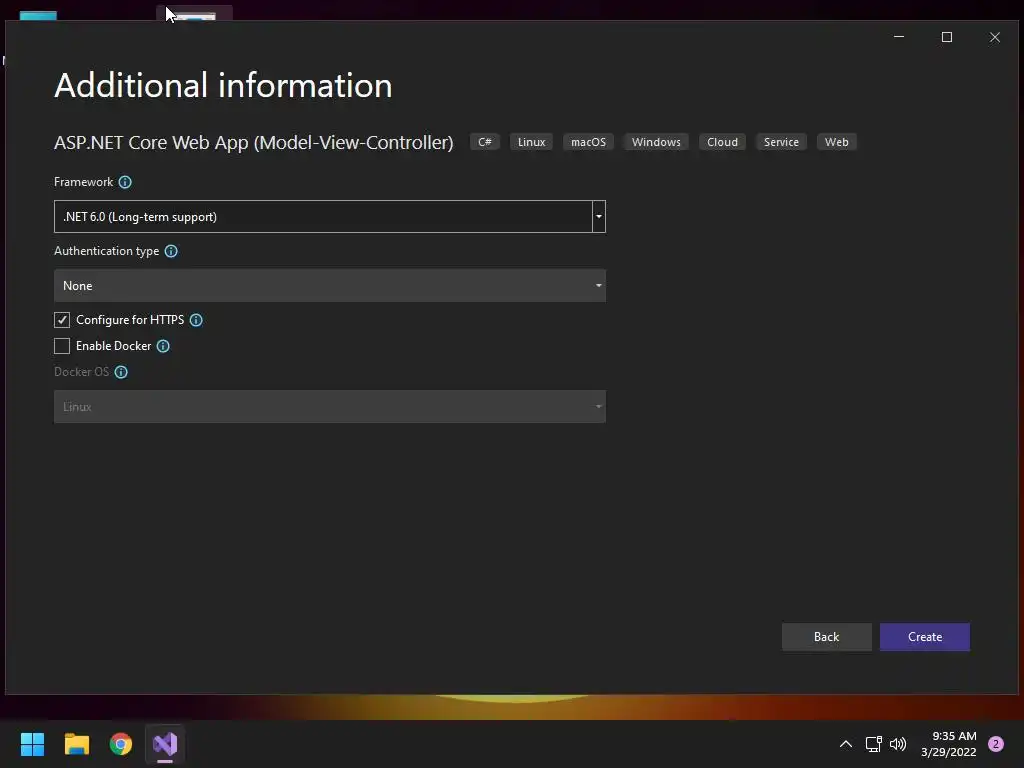Click the Enable Docker info icon

coord(163,346)
